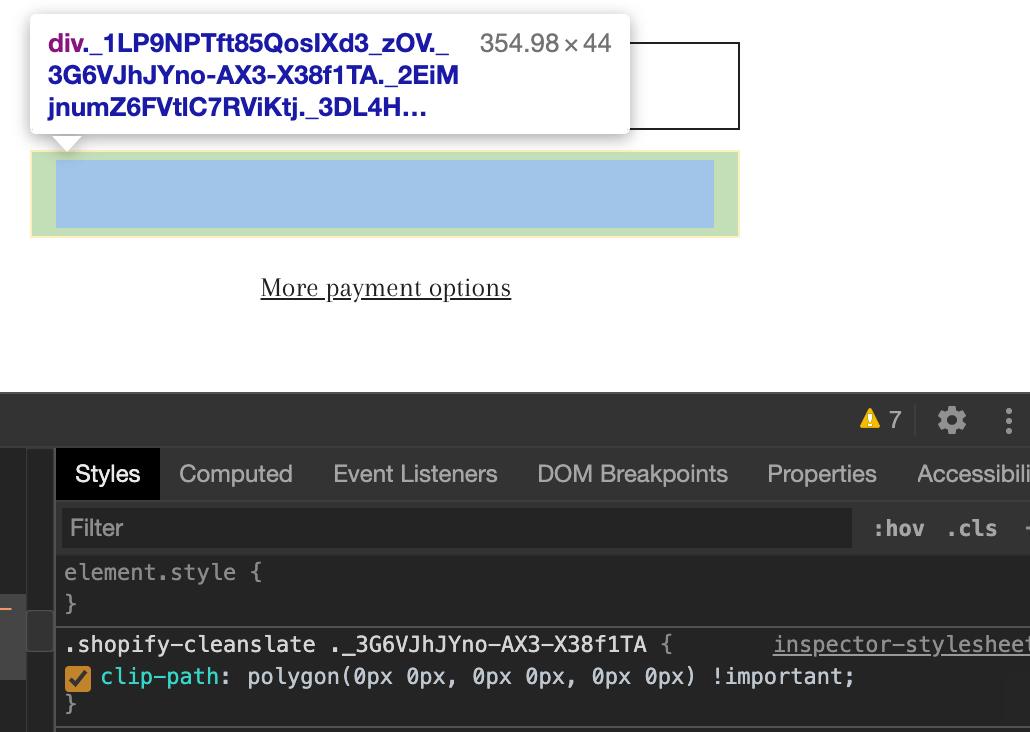This screenshot has width=1030, height=732.
Task: Click the Styles tab label
Action: (107, 473)
